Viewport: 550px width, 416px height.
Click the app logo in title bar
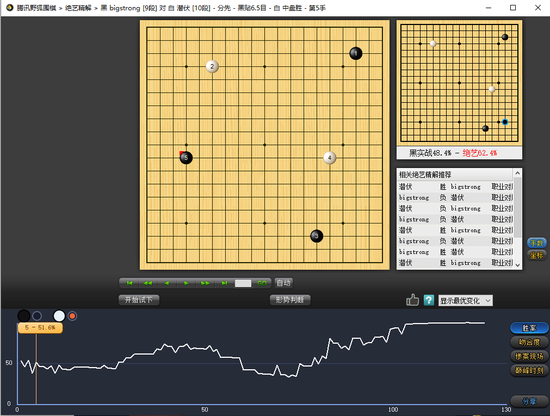[9, 7]
